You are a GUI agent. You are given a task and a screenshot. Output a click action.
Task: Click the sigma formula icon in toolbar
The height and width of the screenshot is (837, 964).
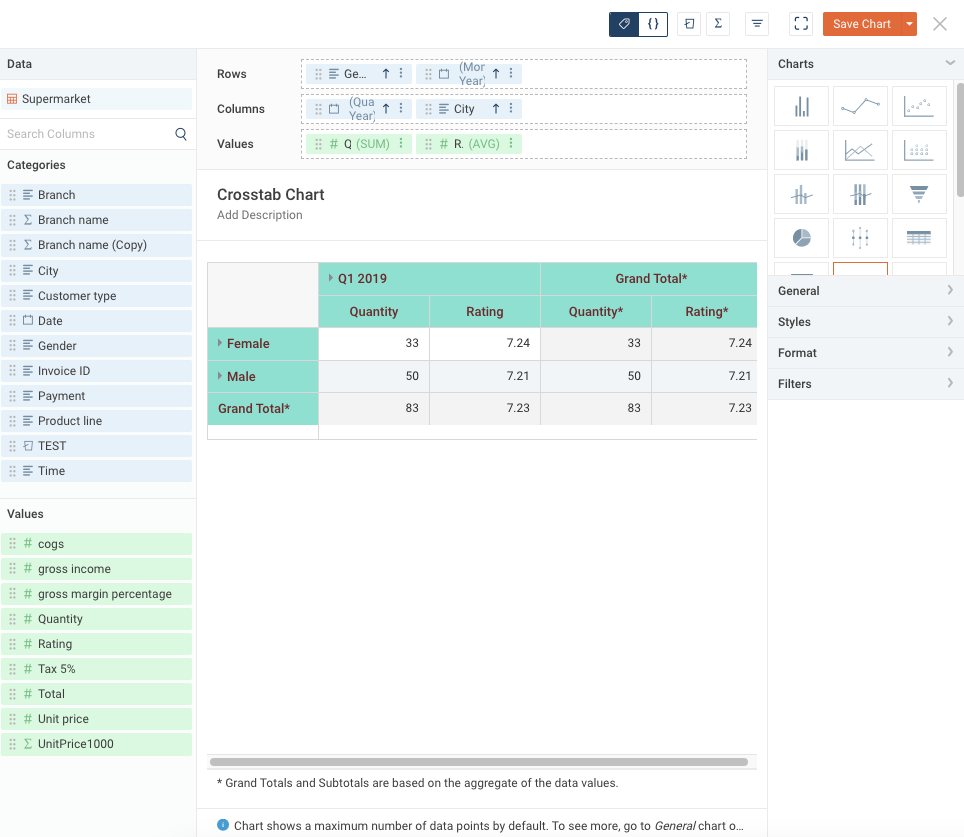tap(718, 24)
